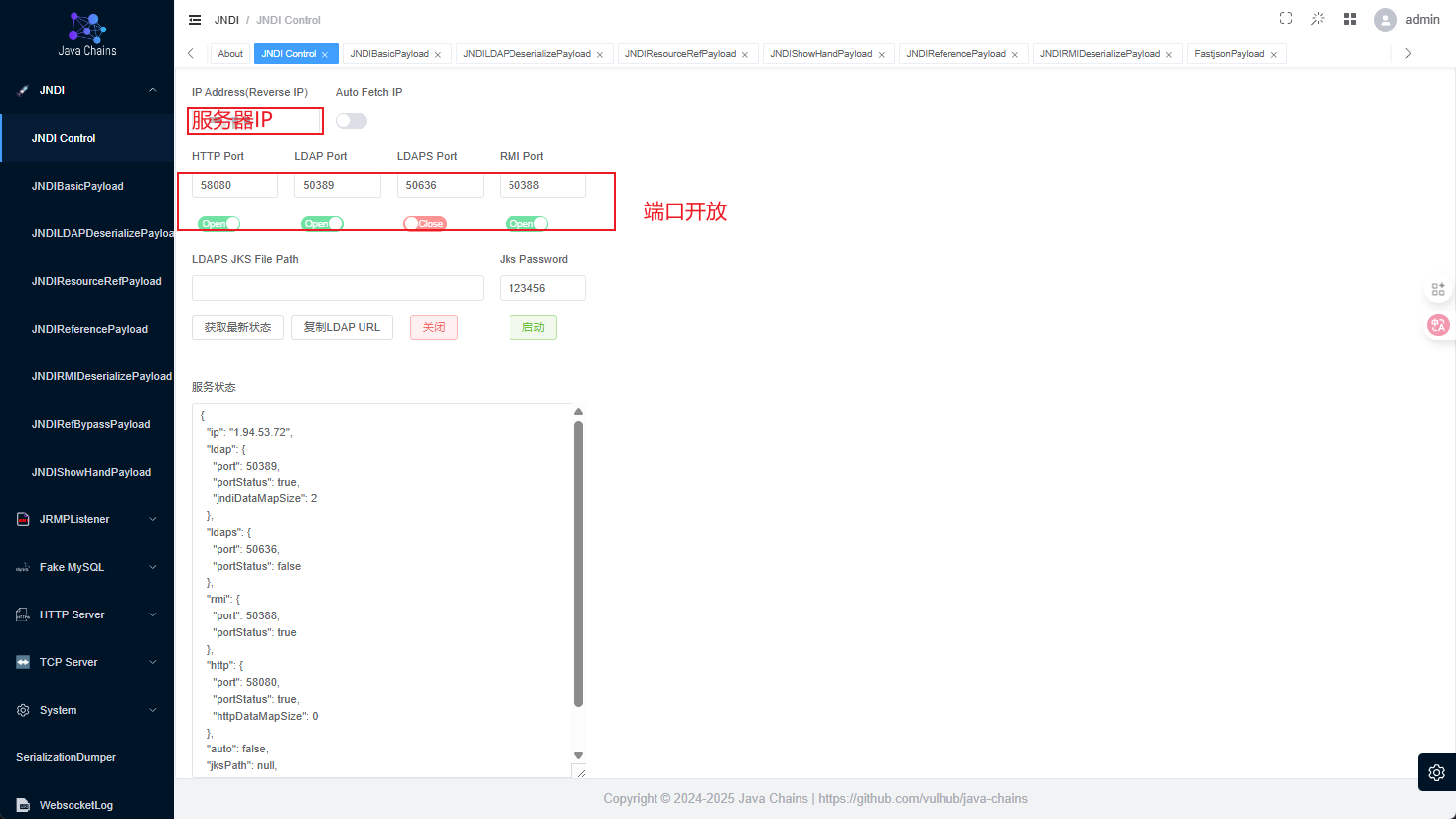This screenshot has width=1456, height=819.
Task: Open the grid layout icon in header
Action: (x=1350, y=19)
